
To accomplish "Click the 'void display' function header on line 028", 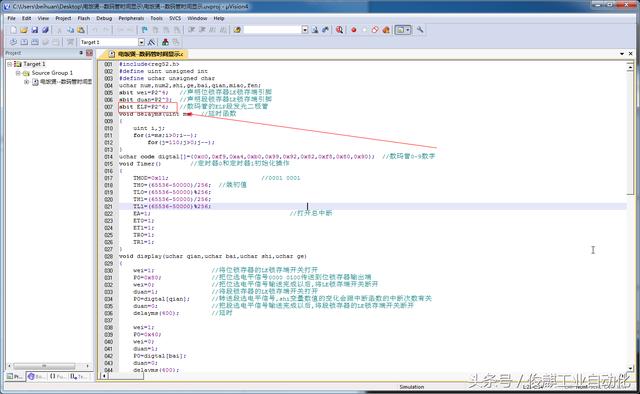I will (x=213, y=256).
